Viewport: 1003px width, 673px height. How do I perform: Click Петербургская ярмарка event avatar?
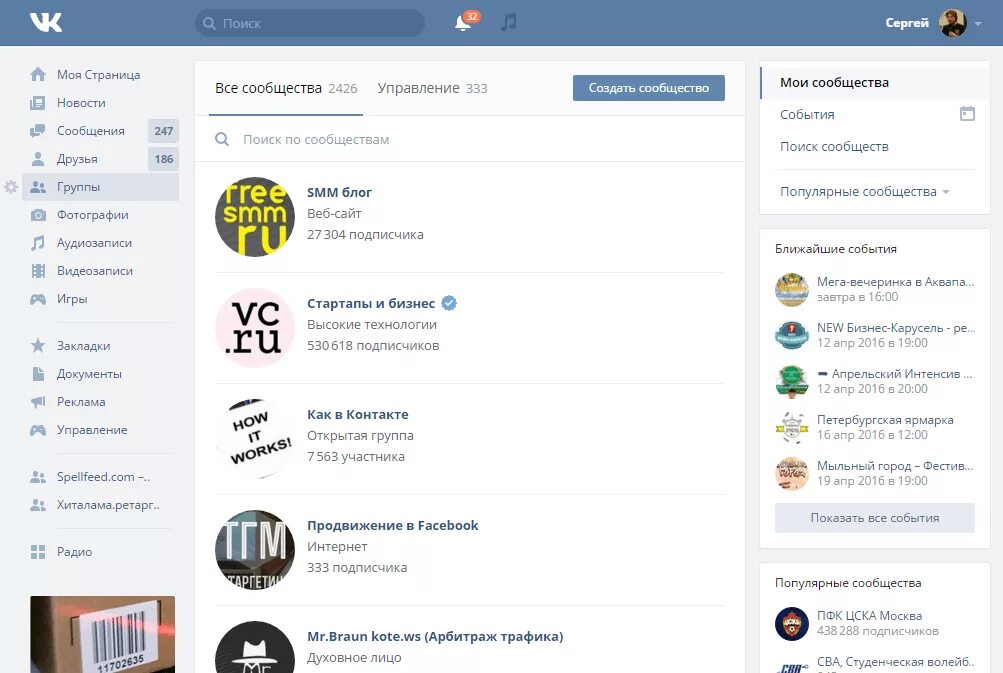792,427
